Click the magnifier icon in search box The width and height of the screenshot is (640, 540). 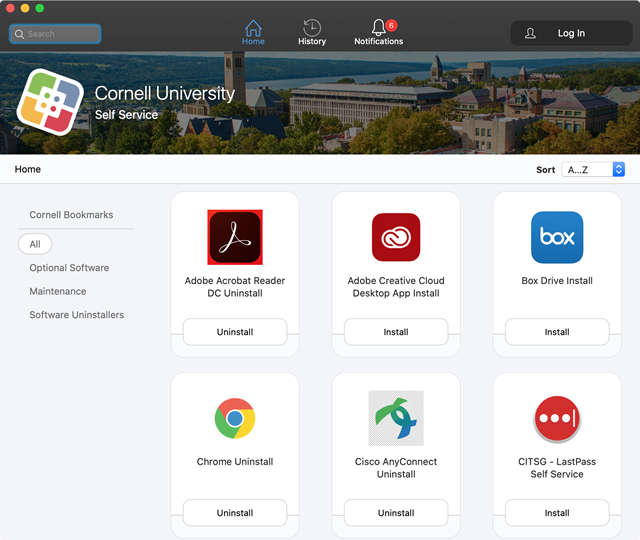(x=19, y=34)
